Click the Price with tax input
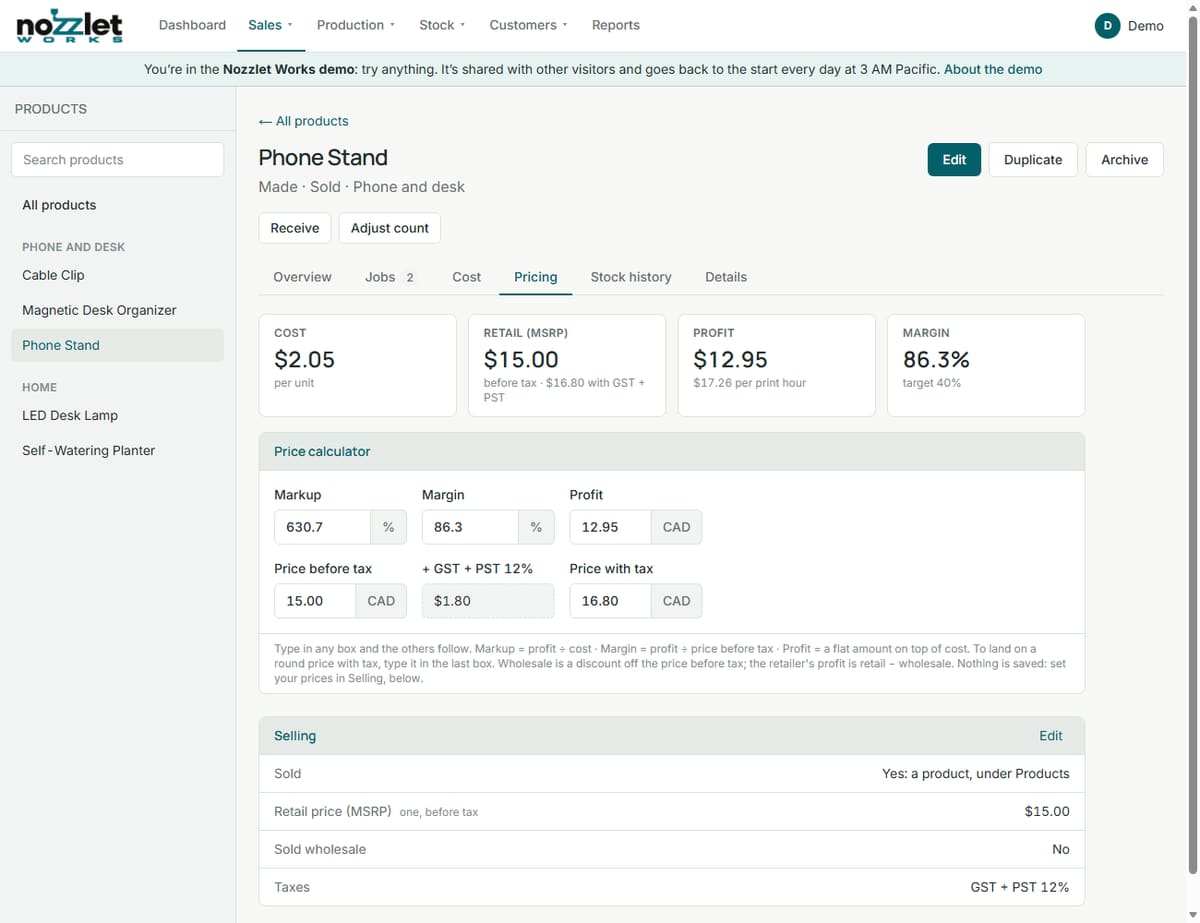 610,601
